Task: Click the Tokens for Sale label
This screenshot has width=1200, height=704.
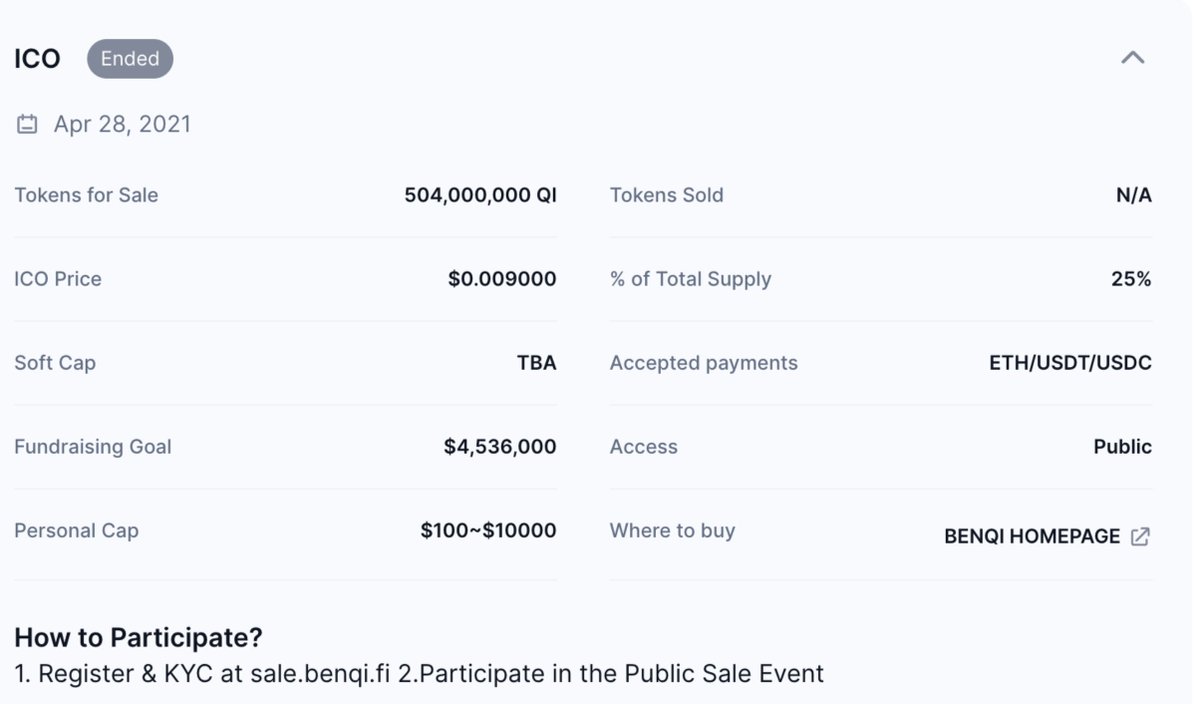Action: coord(86,195)
